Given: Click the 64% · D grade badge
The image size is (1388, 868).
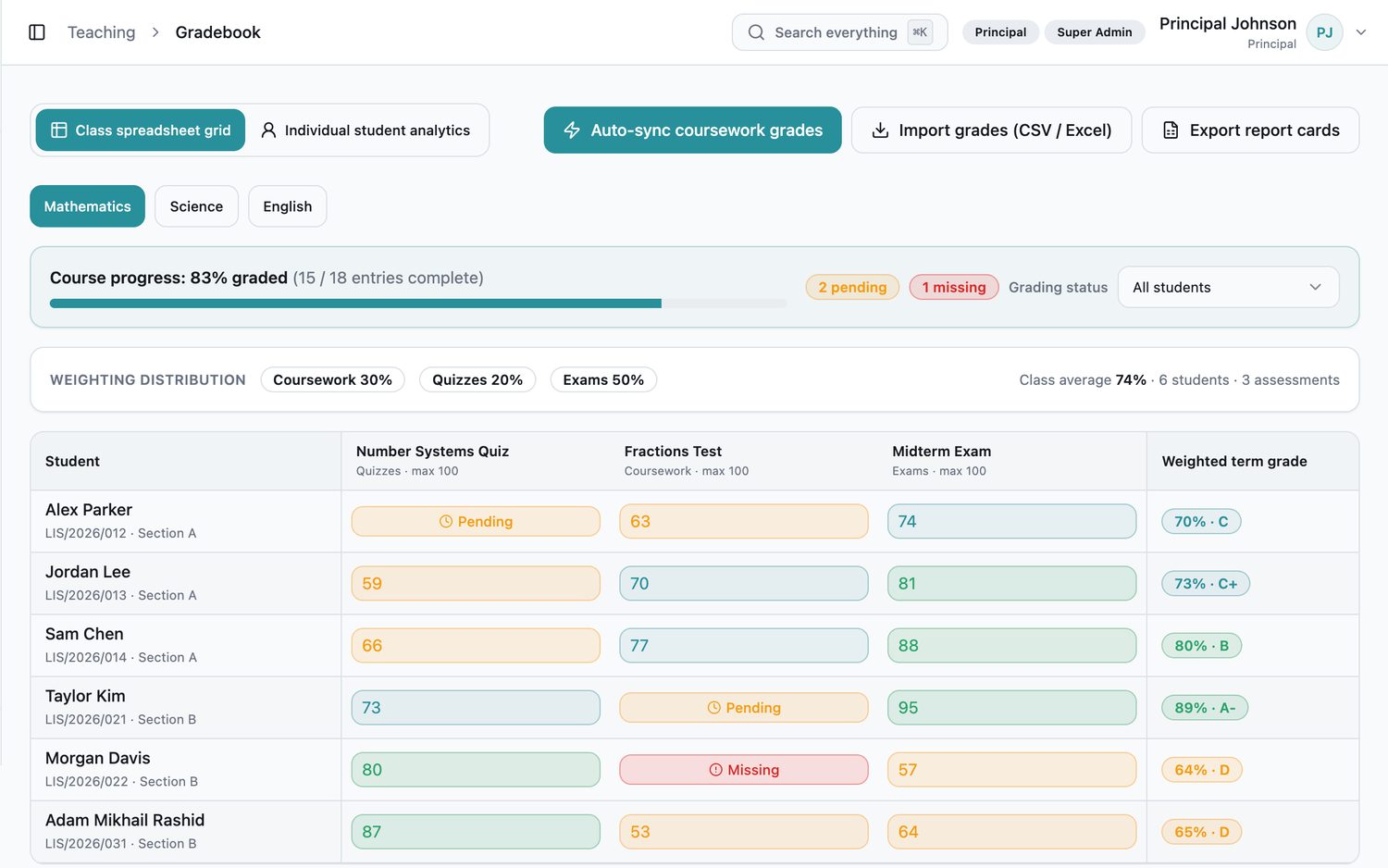Looking at the screenshot, I should click(1202, 770).
